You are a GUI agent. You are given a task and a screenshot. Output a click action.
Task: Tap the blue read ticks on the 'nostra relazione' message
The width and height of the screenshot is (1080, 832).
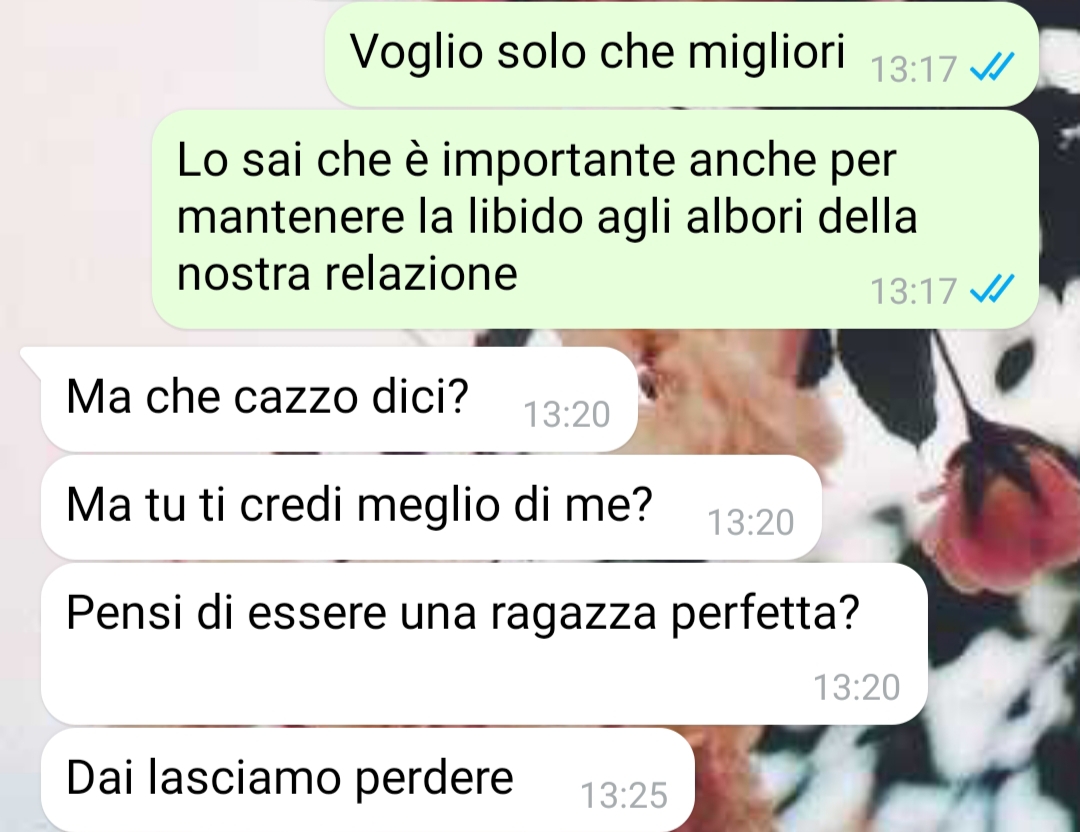click(x=991, y=289)
